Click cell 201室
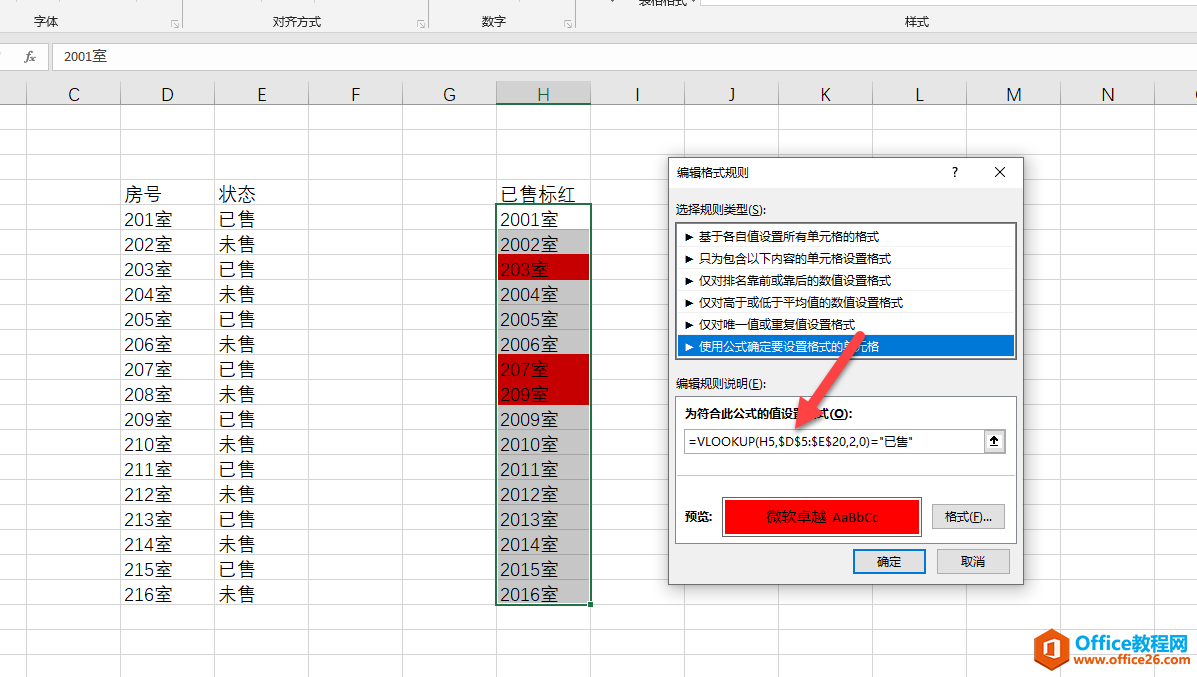This screenshot has width=1197, height=677. [x=167, y=219]
